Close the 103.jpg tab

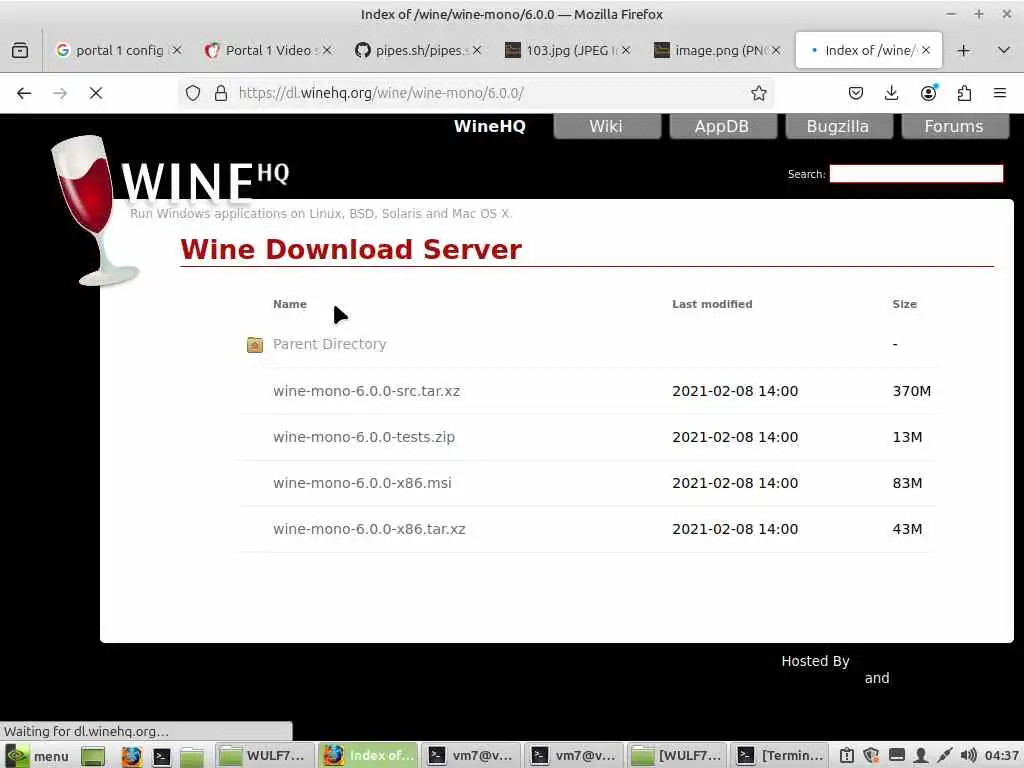pyautogui.click(x=626, y=50)
